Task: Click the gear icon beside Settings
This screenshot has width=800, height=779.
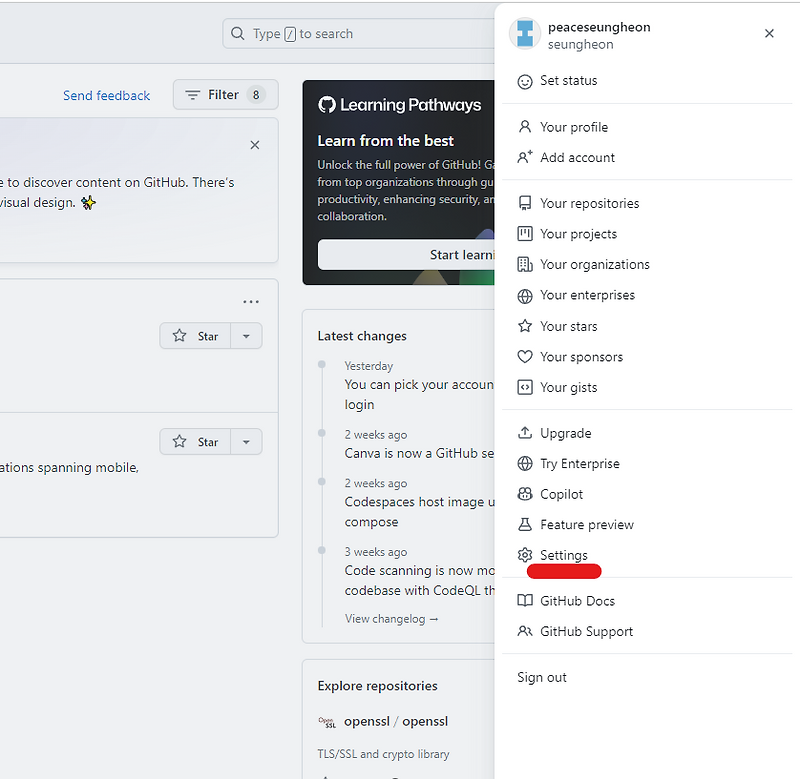Action: 525,555
